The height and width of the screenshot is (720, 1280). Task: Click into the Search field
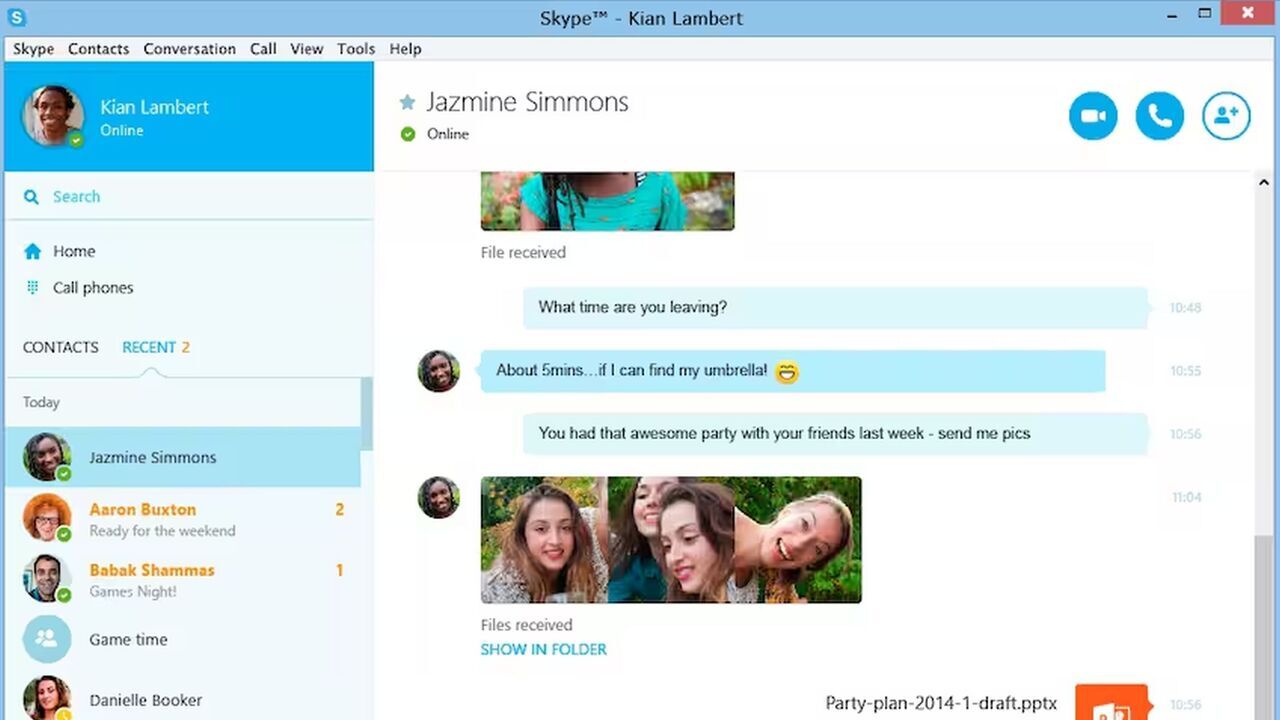[x=188, y=197]
